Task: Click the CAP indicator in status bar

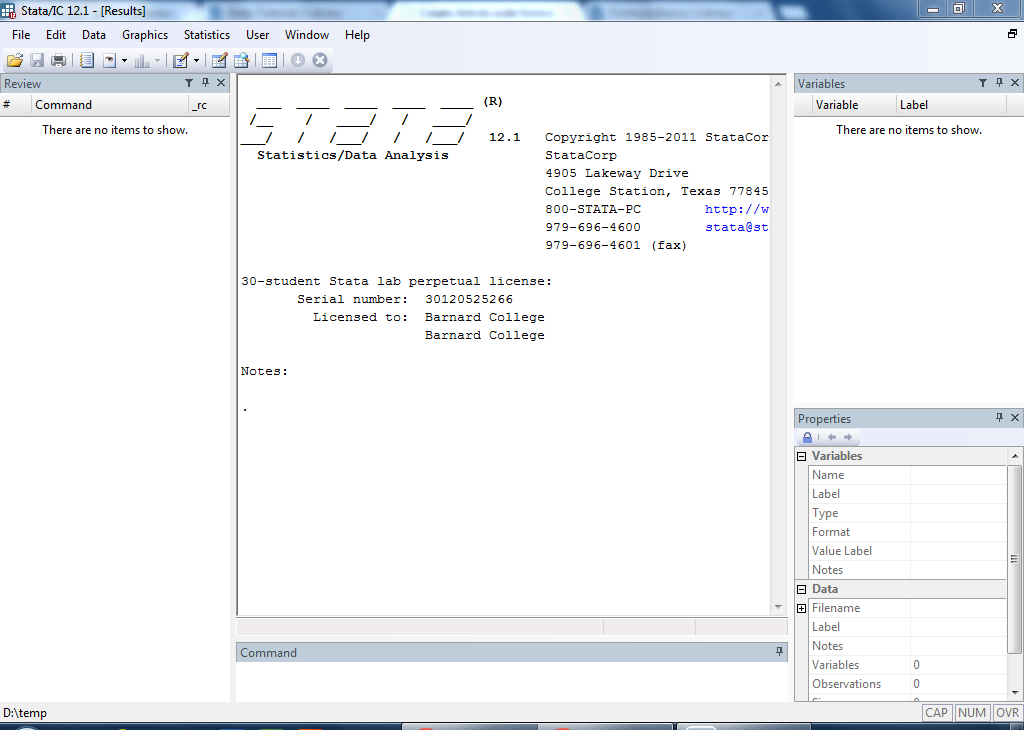Action: (936, 713)
